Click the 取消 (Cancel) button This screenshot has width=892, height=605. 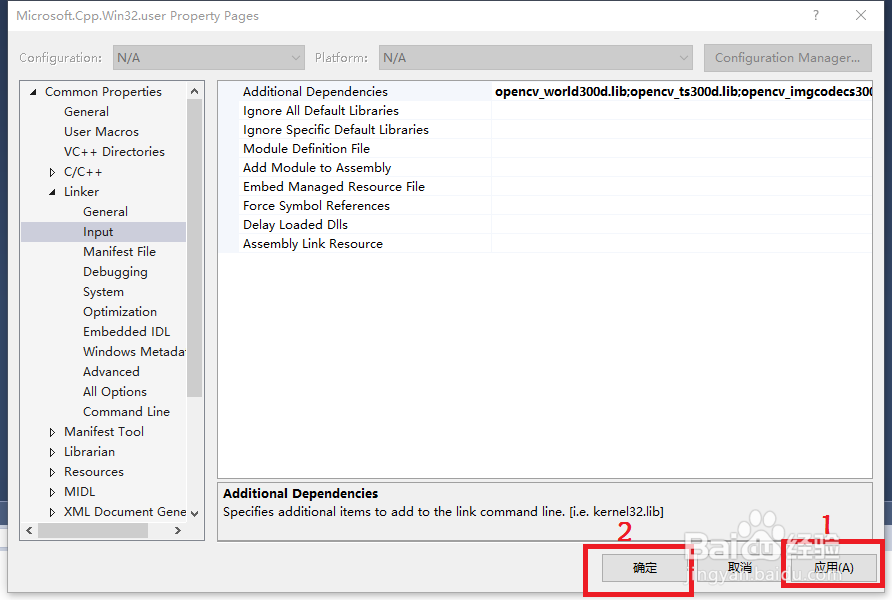click(740, 567)
